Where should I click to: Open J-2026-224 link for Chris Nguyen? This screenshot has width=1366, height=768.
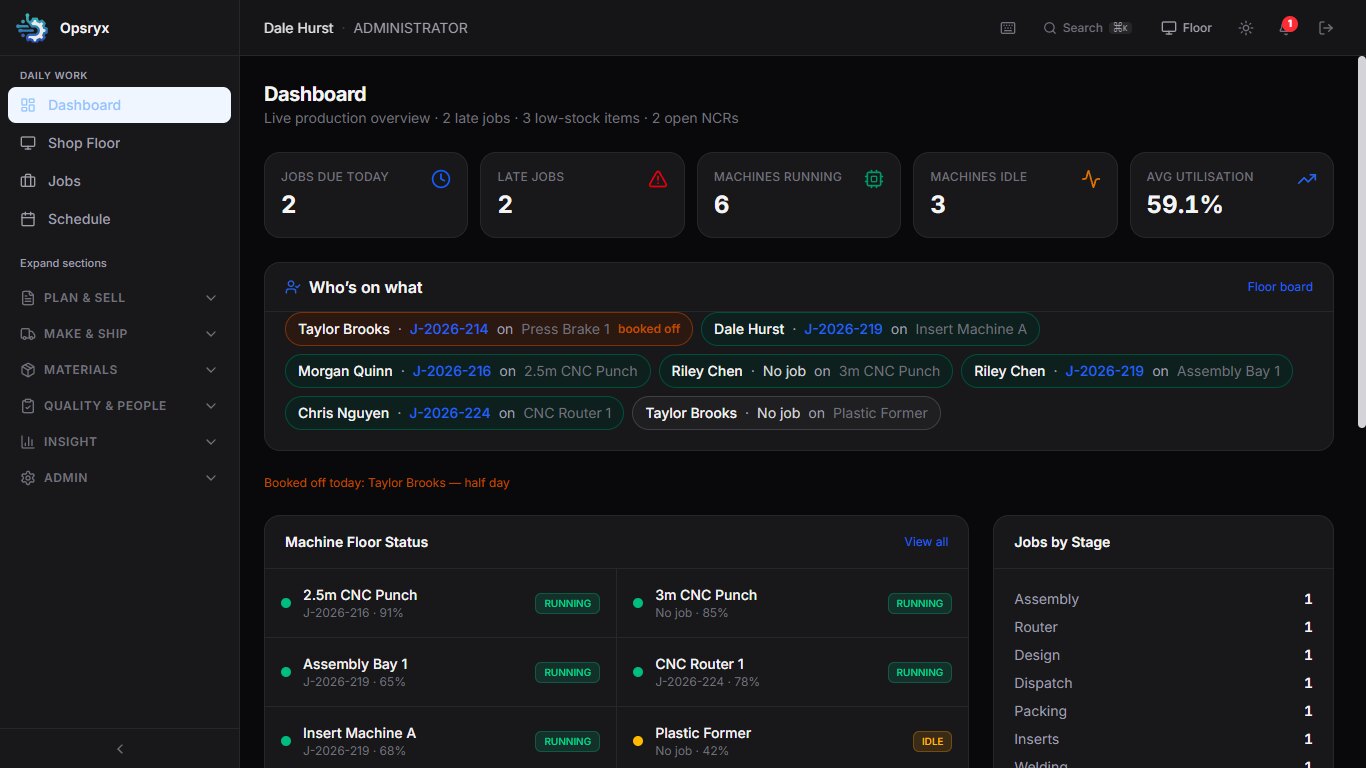(450, 413)
